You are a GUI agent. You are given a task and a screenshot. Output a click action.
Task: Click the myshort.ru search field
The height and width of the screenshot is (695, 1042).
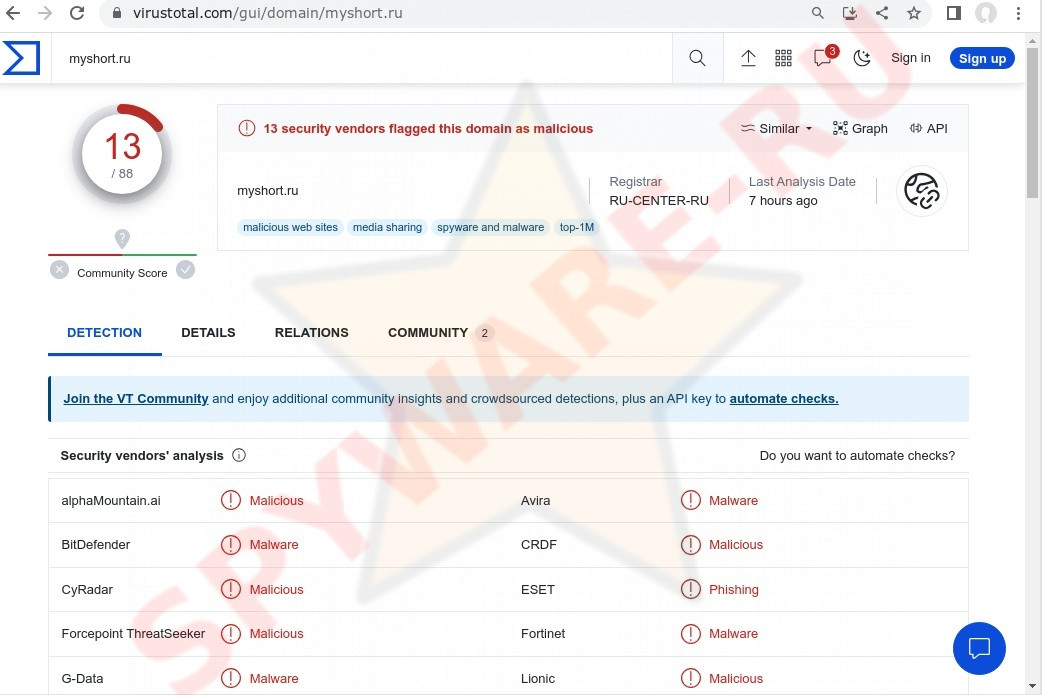point(362,58)
